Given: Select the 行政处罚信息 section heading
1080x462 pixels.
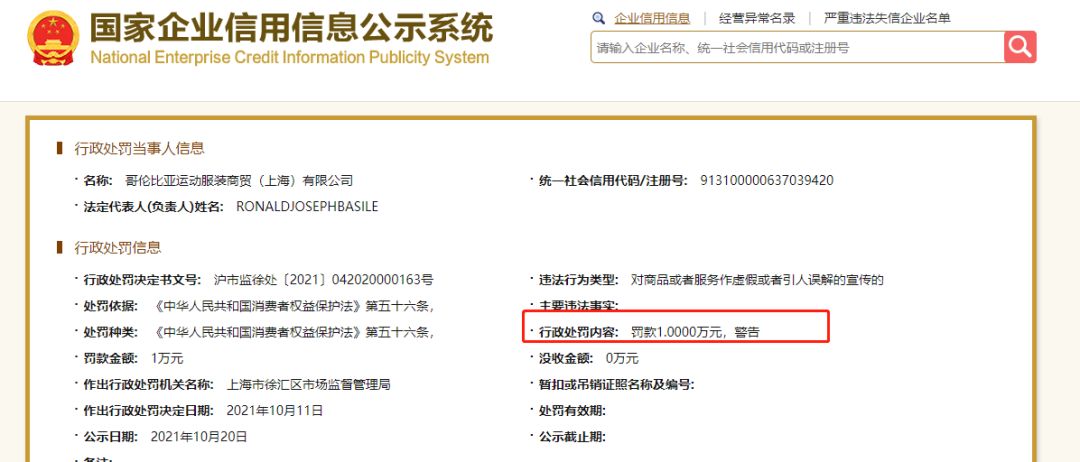Looking at the screenshot, I should pyautogui.click(x=118, y=247).
